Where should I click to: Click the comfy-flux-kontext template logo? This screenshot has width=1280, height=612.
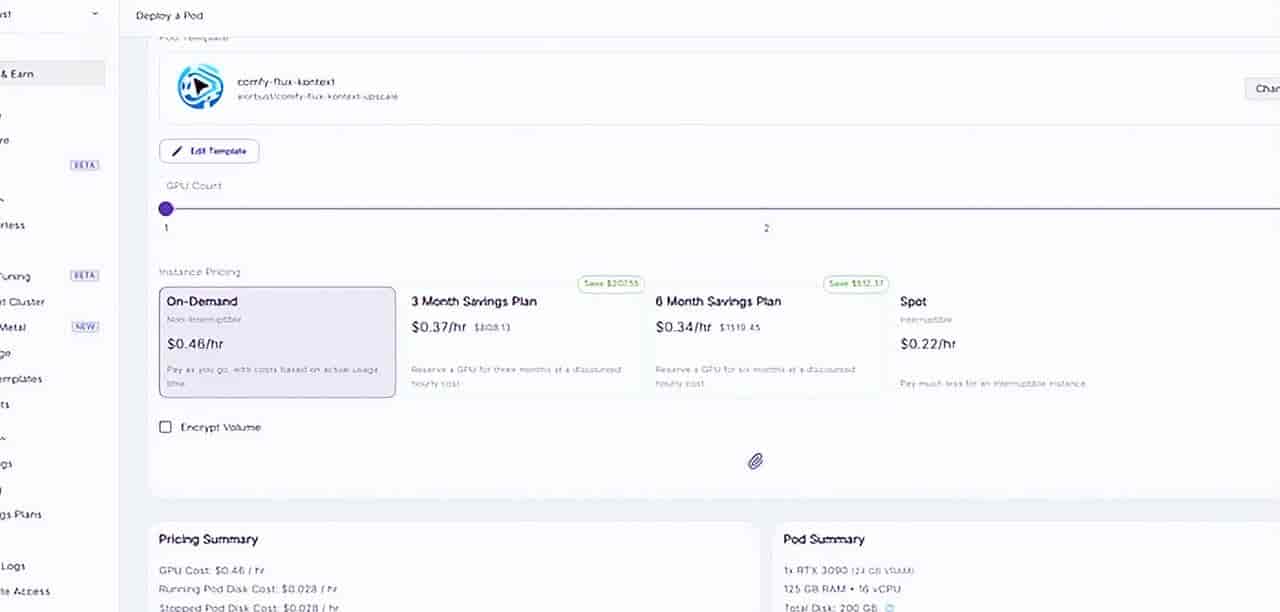coord(200,87)
